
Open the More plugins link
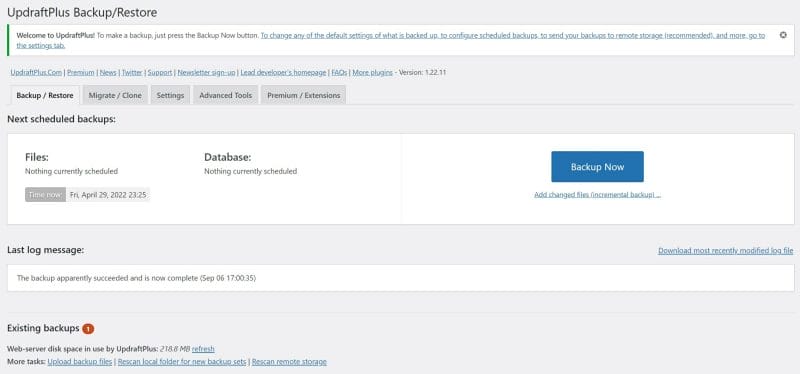click(372, 72)
